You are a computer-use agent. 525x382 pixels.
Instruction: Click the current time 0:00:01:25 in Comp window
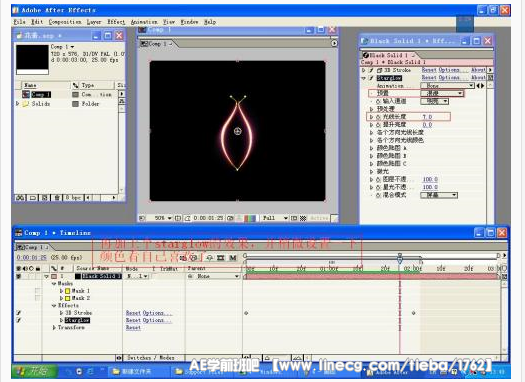(x=208, y=218)
